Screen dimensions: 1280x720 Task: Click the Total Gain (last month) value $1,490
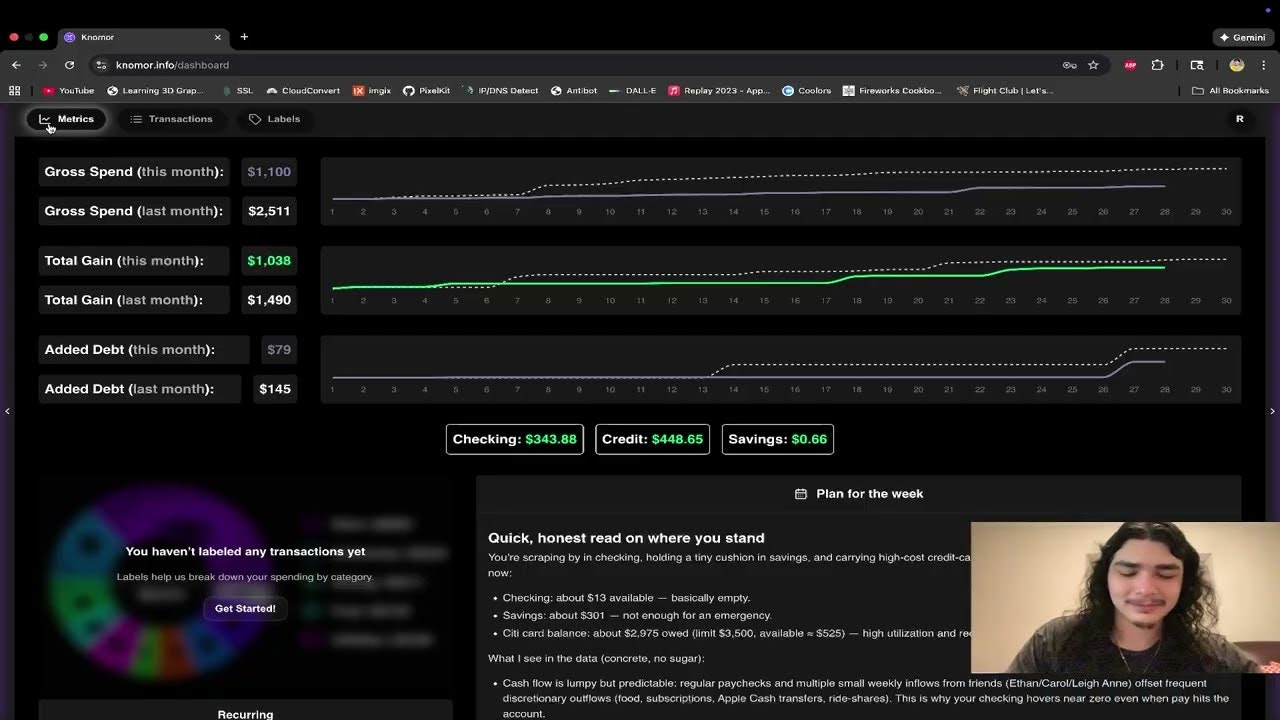(x=269, y=300)
